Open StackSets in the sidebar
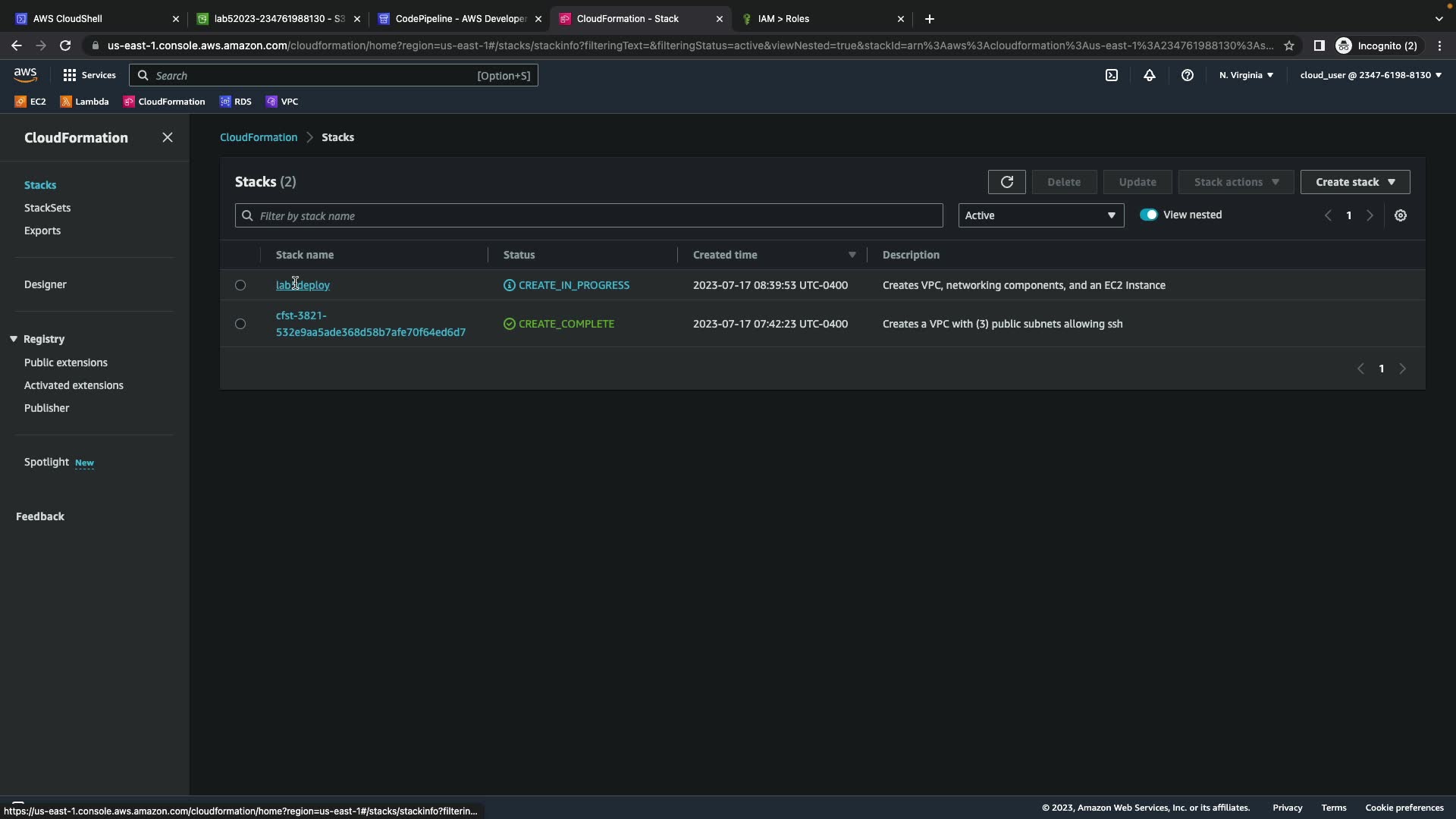Screen dimensions: 1456x819 pyautogui.click(x=47, y=208)
